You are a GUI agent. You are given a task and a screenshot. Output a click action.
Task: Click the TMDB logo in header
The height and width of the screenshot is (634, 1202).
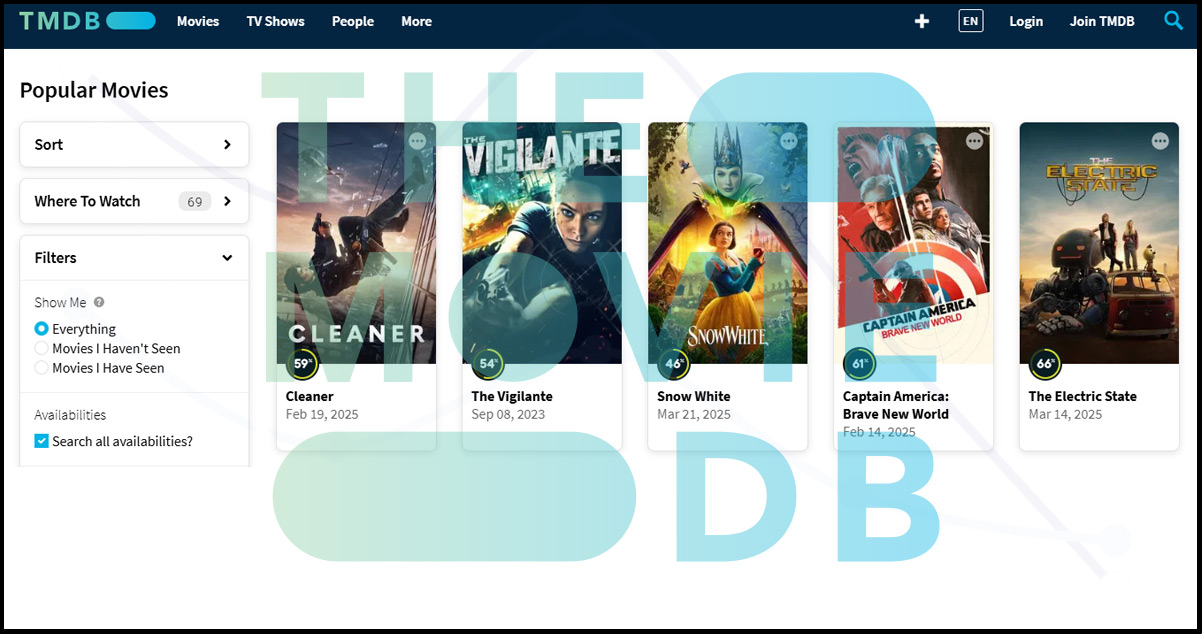[87, 21]
